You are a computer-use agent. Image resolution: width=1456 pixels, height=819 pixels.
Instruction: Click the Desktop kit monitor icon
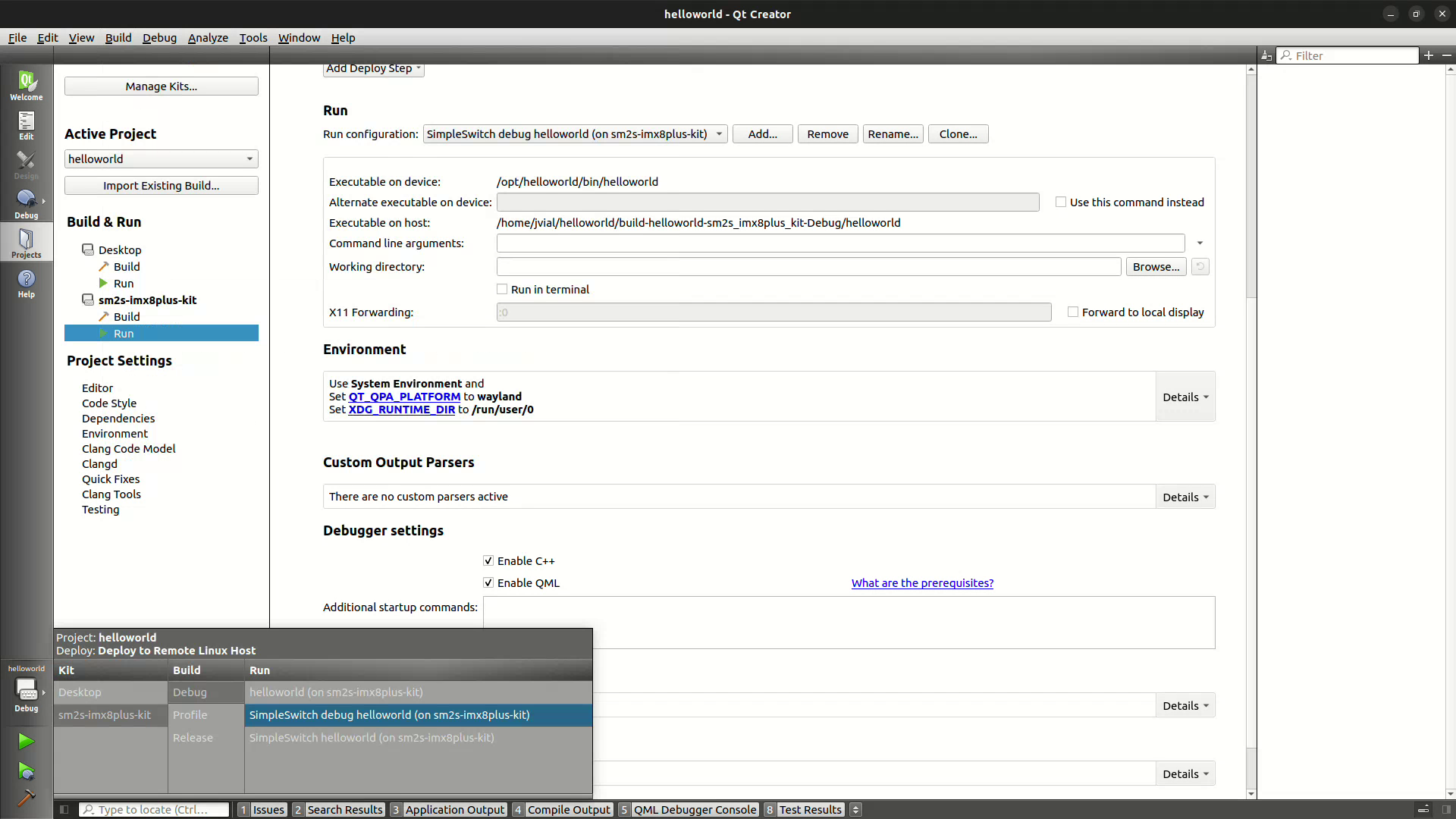pyautogui.click(x=88, y=249)
